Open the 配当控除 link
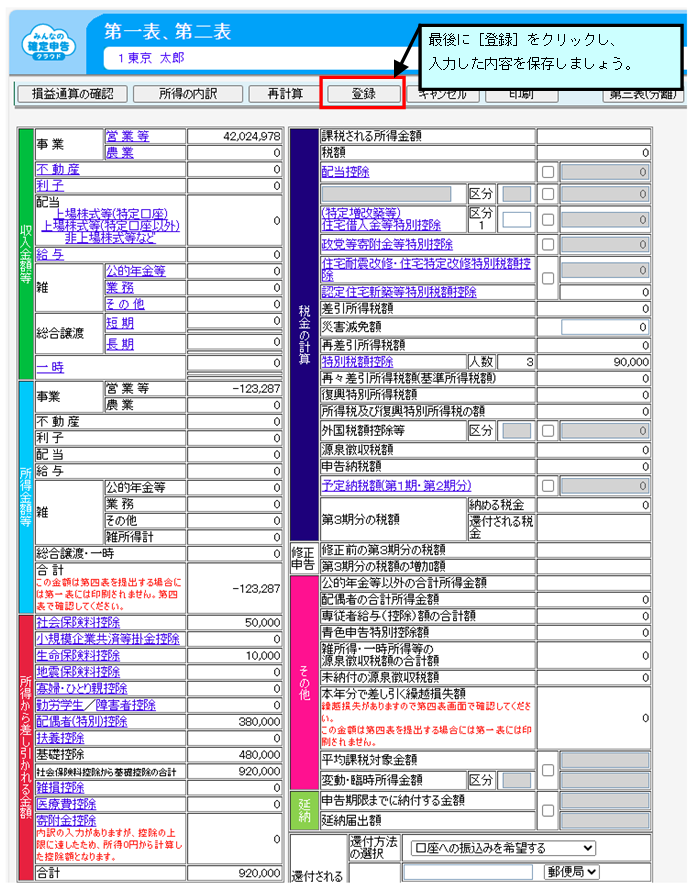697x891 pixels. [x=345, y=172]
